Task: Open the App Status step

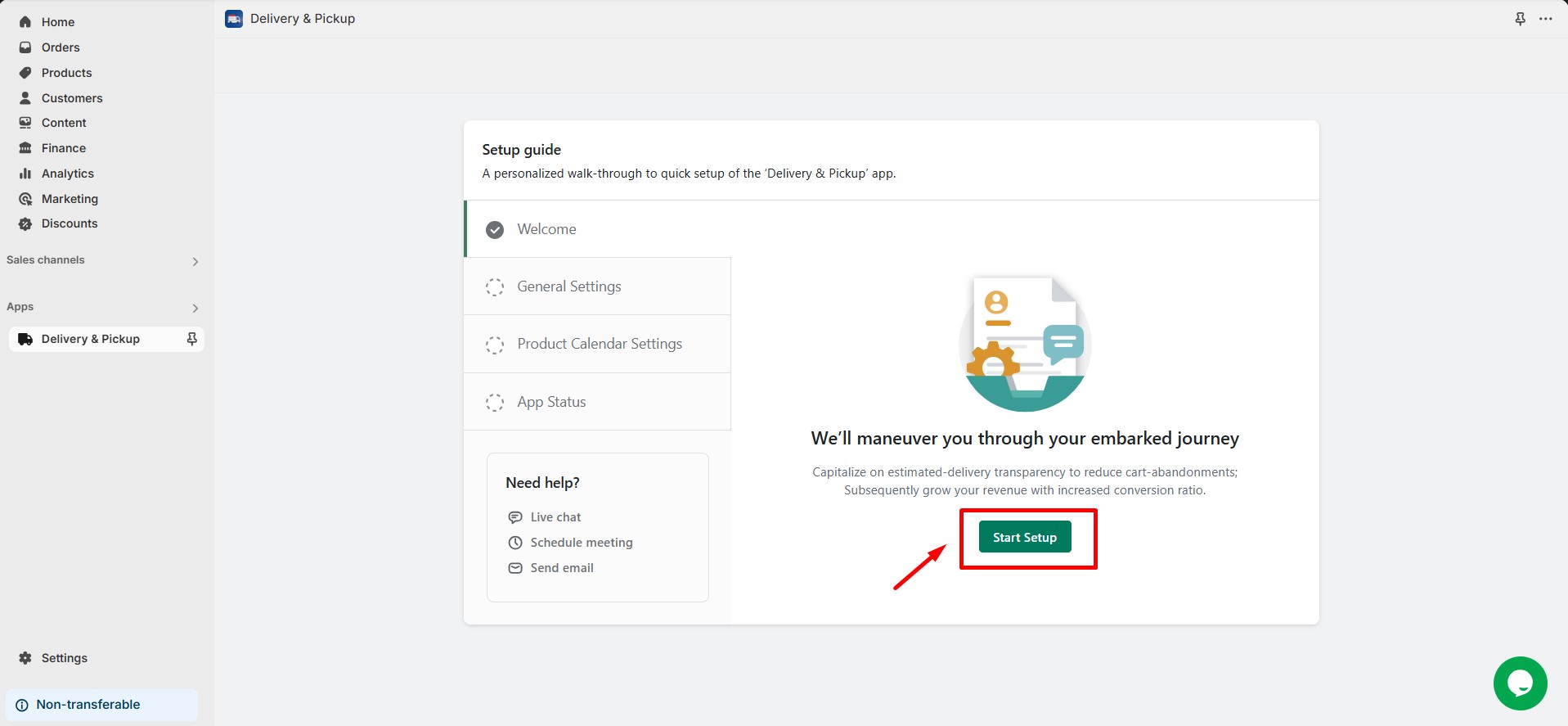Action: [597, 402]
